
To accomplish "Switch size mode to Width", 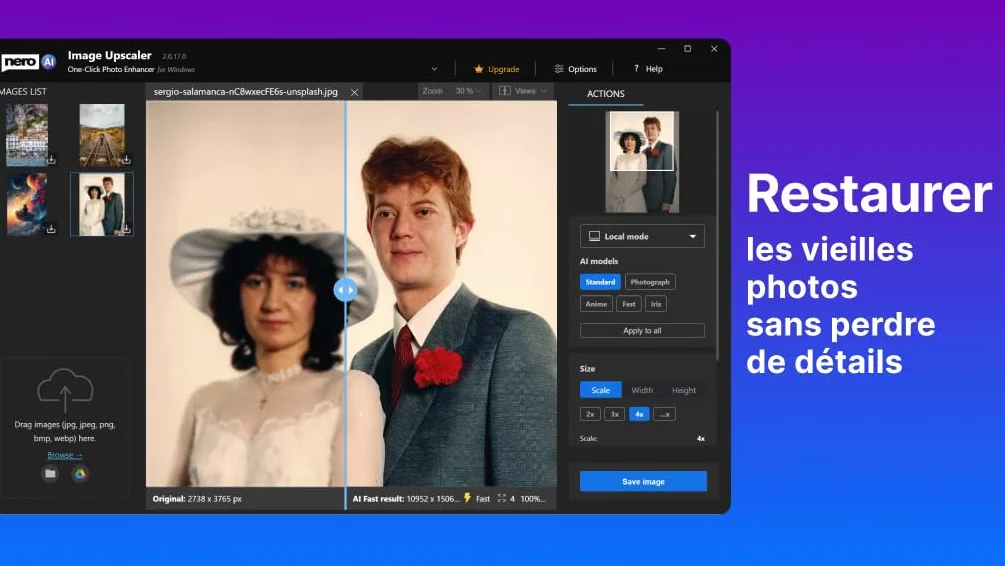I will click(642, 390).
